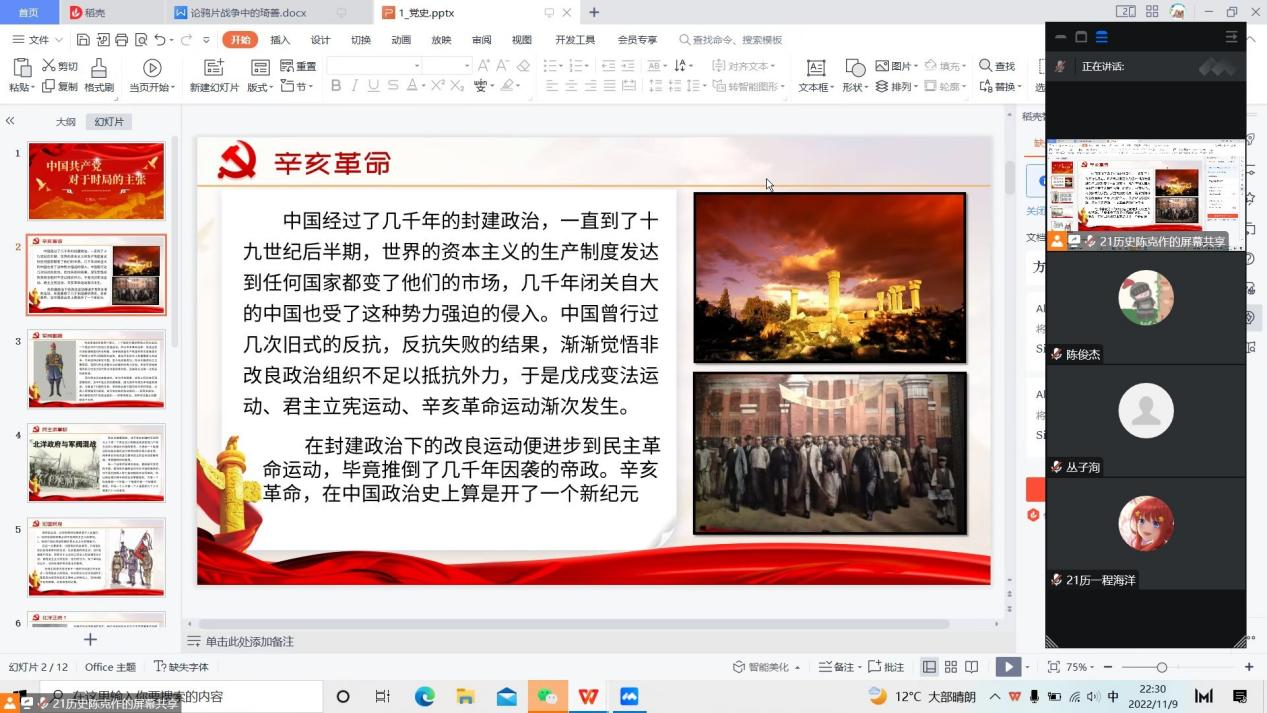Toggle Underline formatting
The image size is (1267, 713).
coord(374,86)
